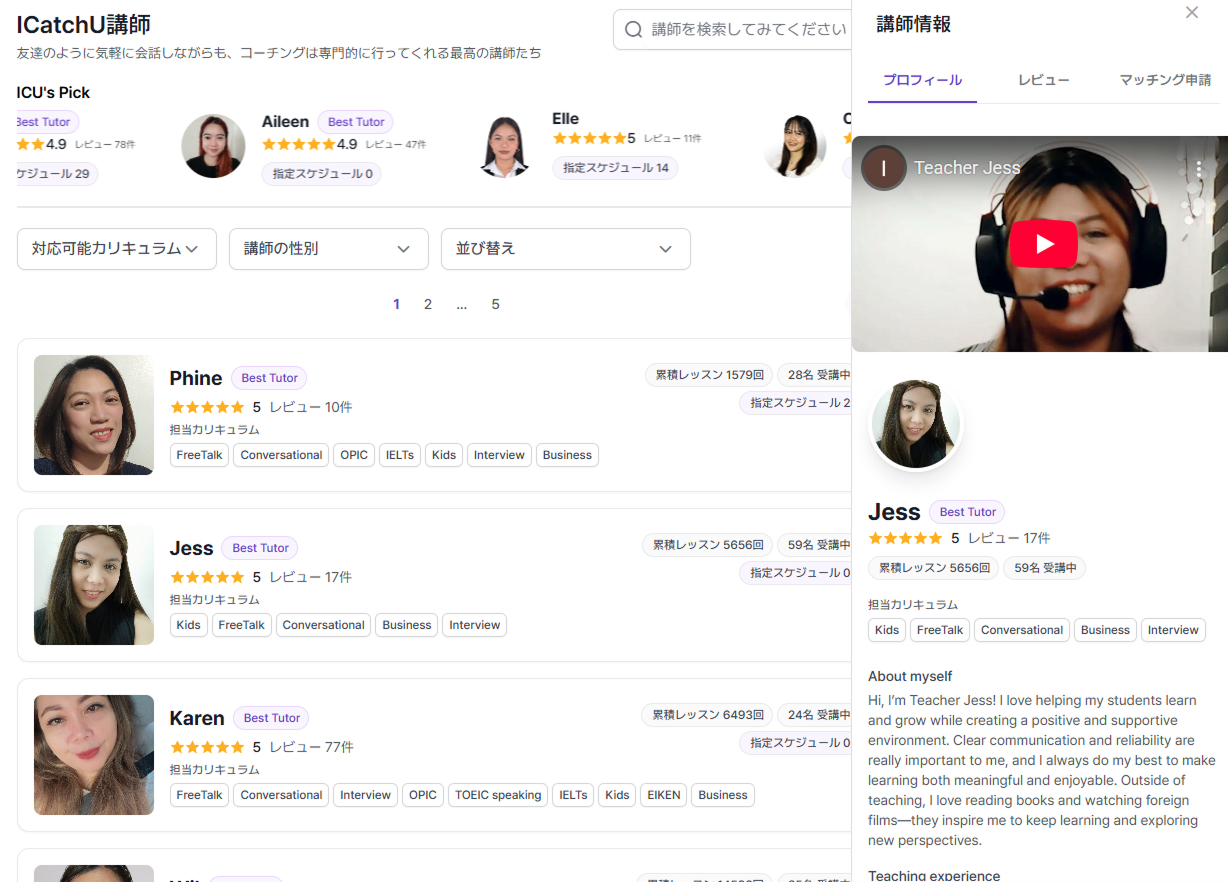Click Aileen's avatar in ICU's Pick
Image resolution: width=1228 pixels, height=882 pixels.
point(213,146)
